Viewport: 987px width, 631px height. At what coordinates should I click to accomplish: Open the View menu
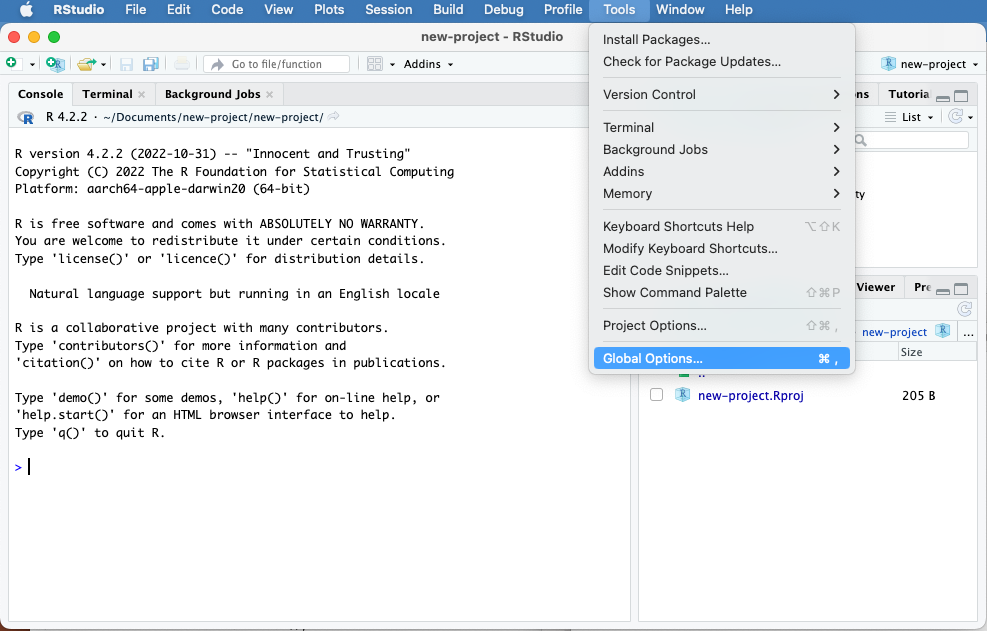coord(279,9)
